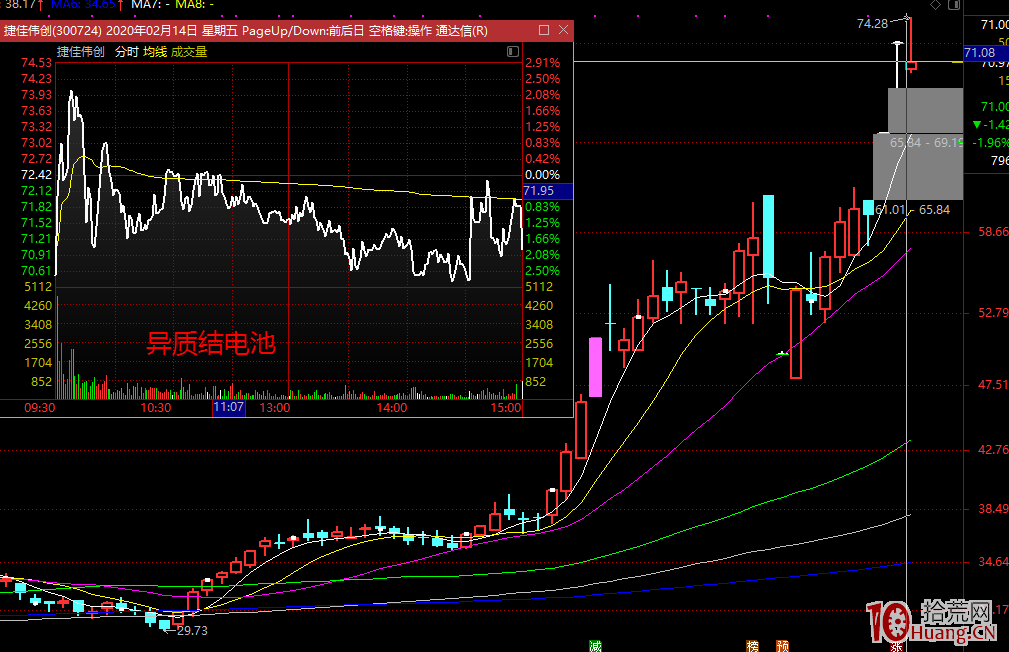
Task: Toggle the intraday popup's side panel icon
Action: (512, 51)
